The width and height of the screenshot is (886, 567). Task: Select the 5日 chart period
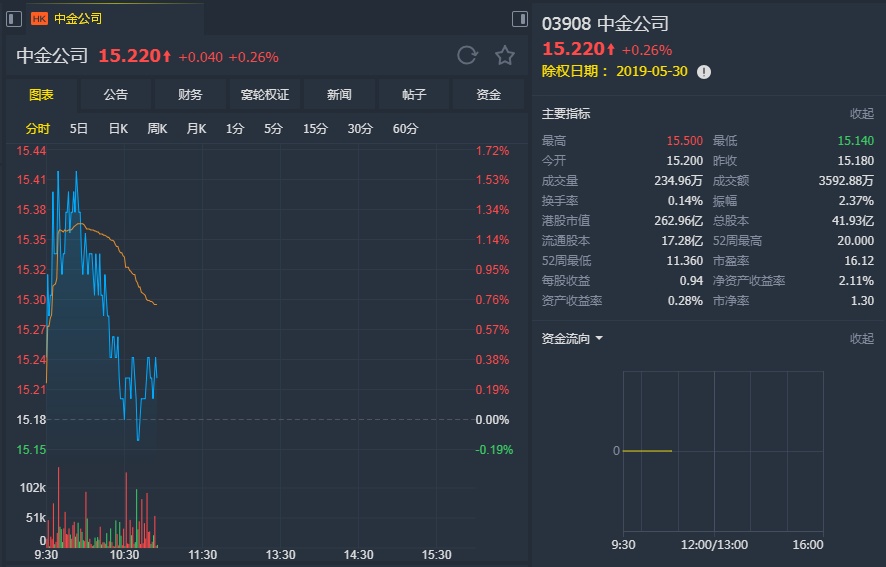[79, 129]
